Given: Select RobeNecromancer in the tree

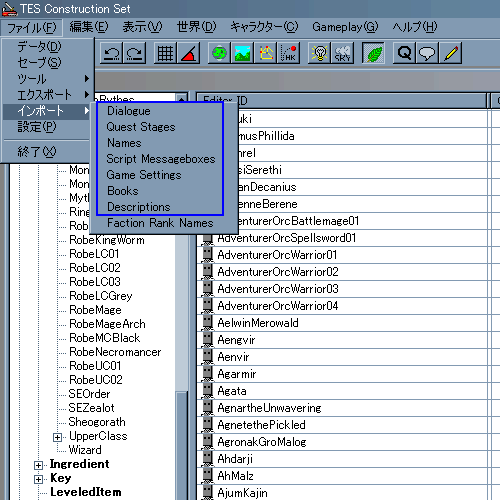Looking at the screenshot, I should pos(115,352).
